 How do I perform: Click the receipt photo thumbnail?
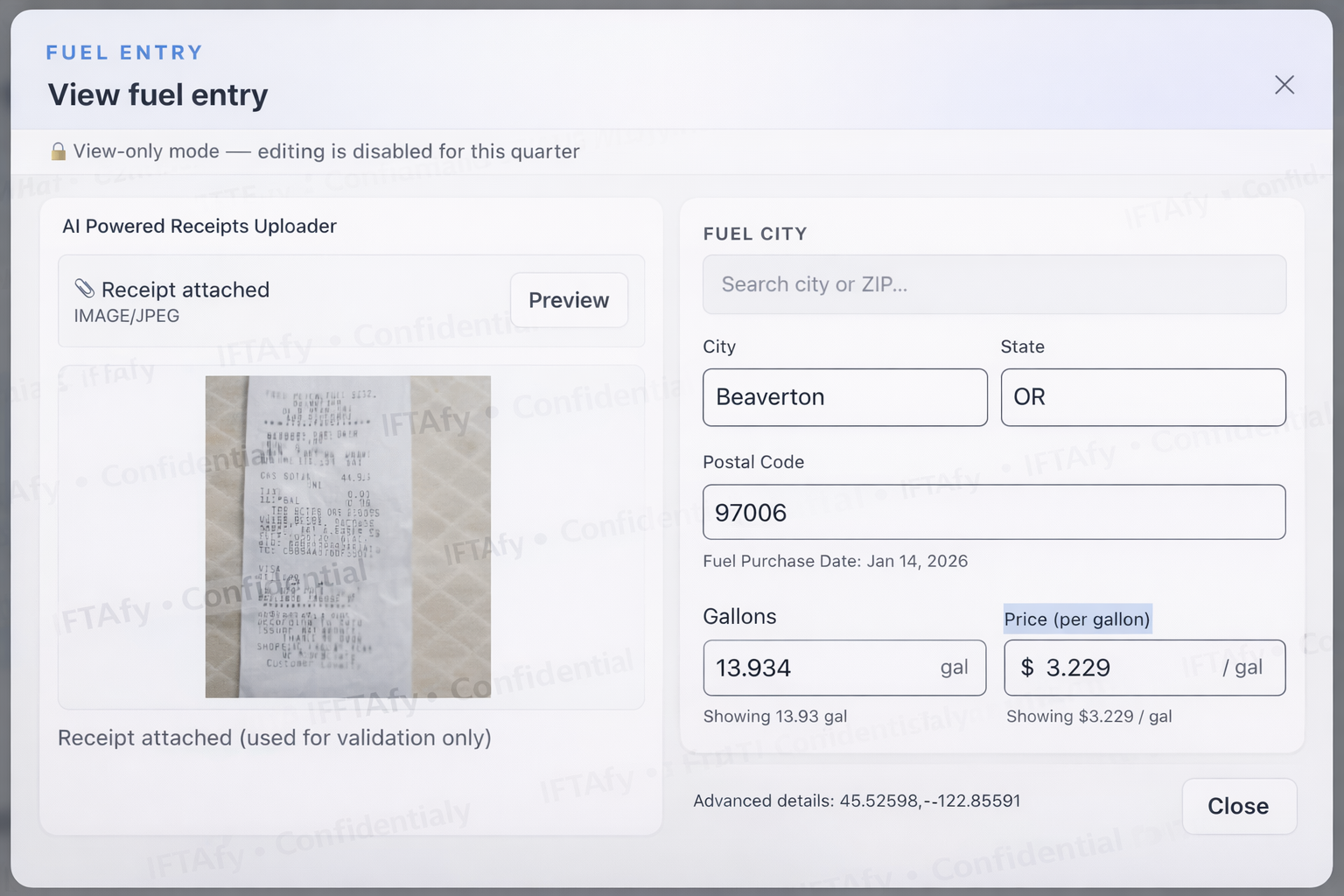pyautogui.click(x=348, y=536)
